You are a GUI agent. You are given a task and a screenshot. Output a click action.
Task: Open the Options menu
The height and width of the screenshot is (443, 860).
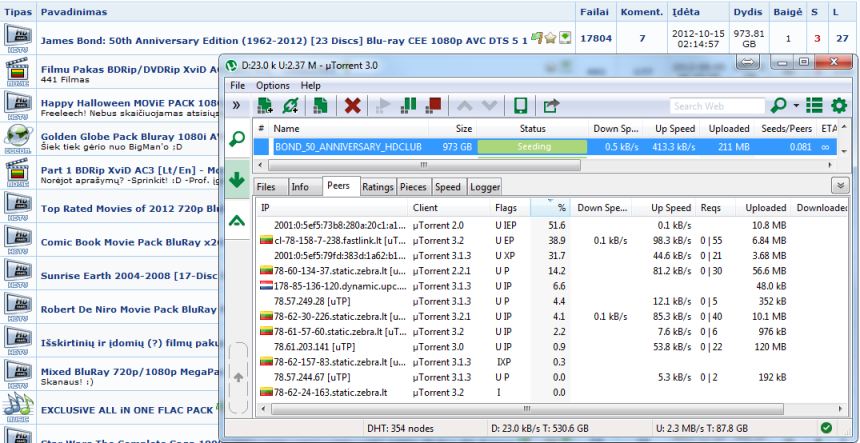coord(273,86)
